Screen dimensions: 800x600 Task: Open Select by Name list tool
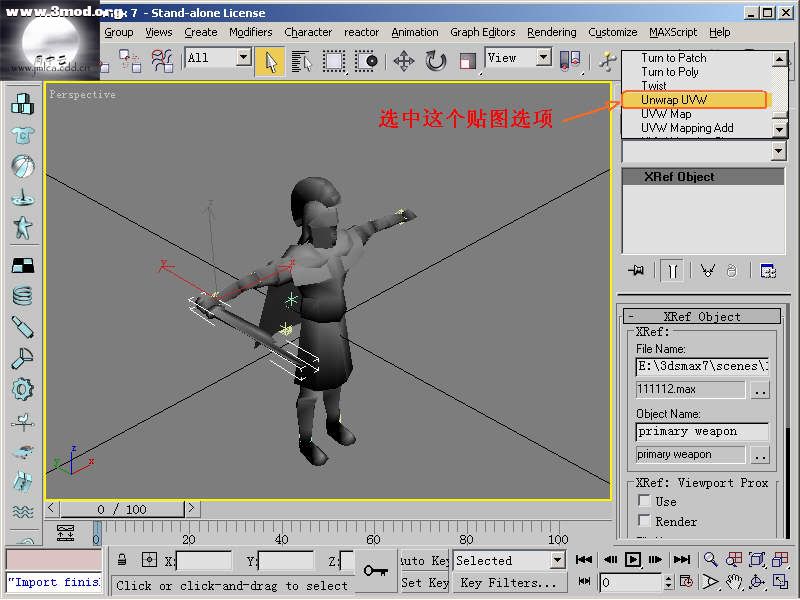point(301,61)
